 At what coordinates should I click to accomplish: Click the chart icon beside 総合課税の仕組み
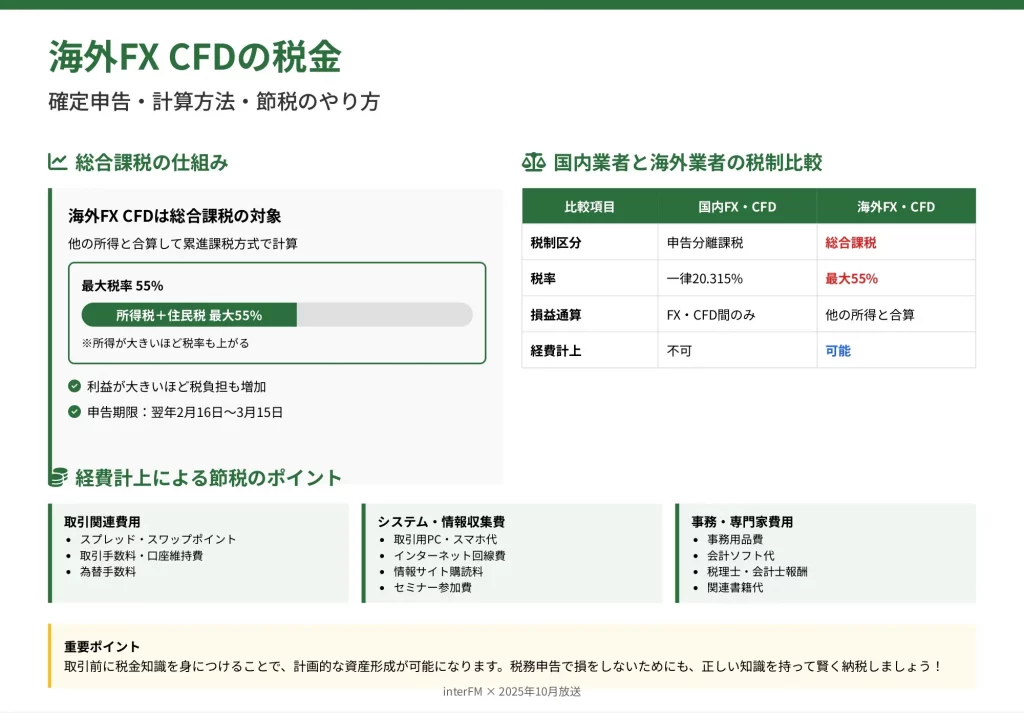click(57, 162)
